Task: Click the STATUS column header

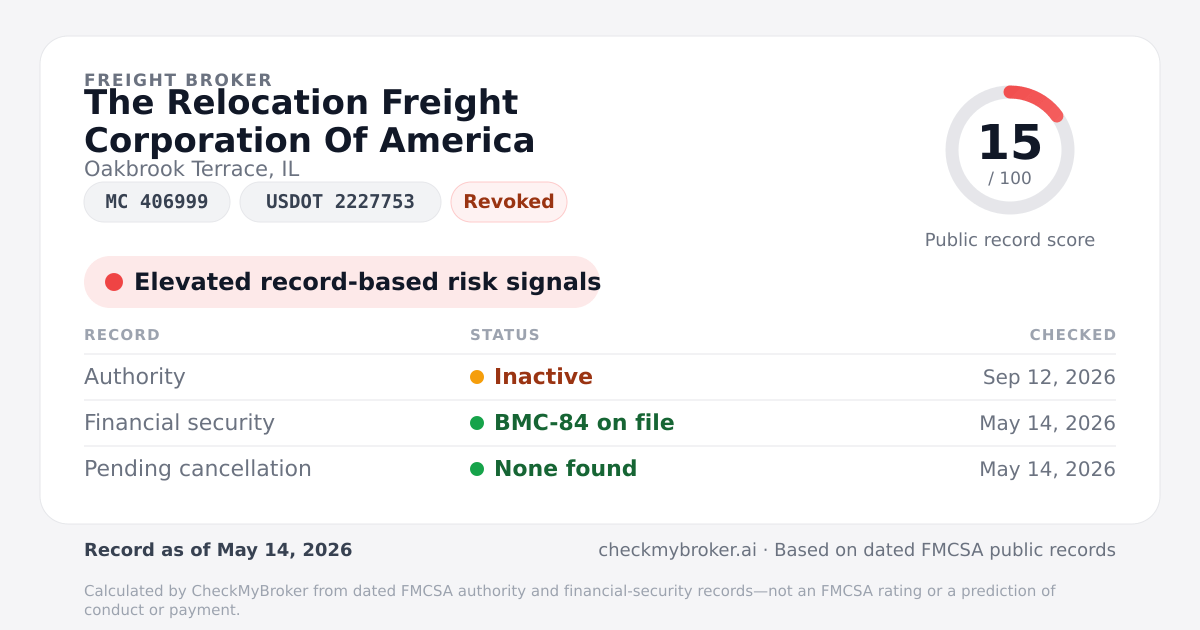Action: point(505,335)
